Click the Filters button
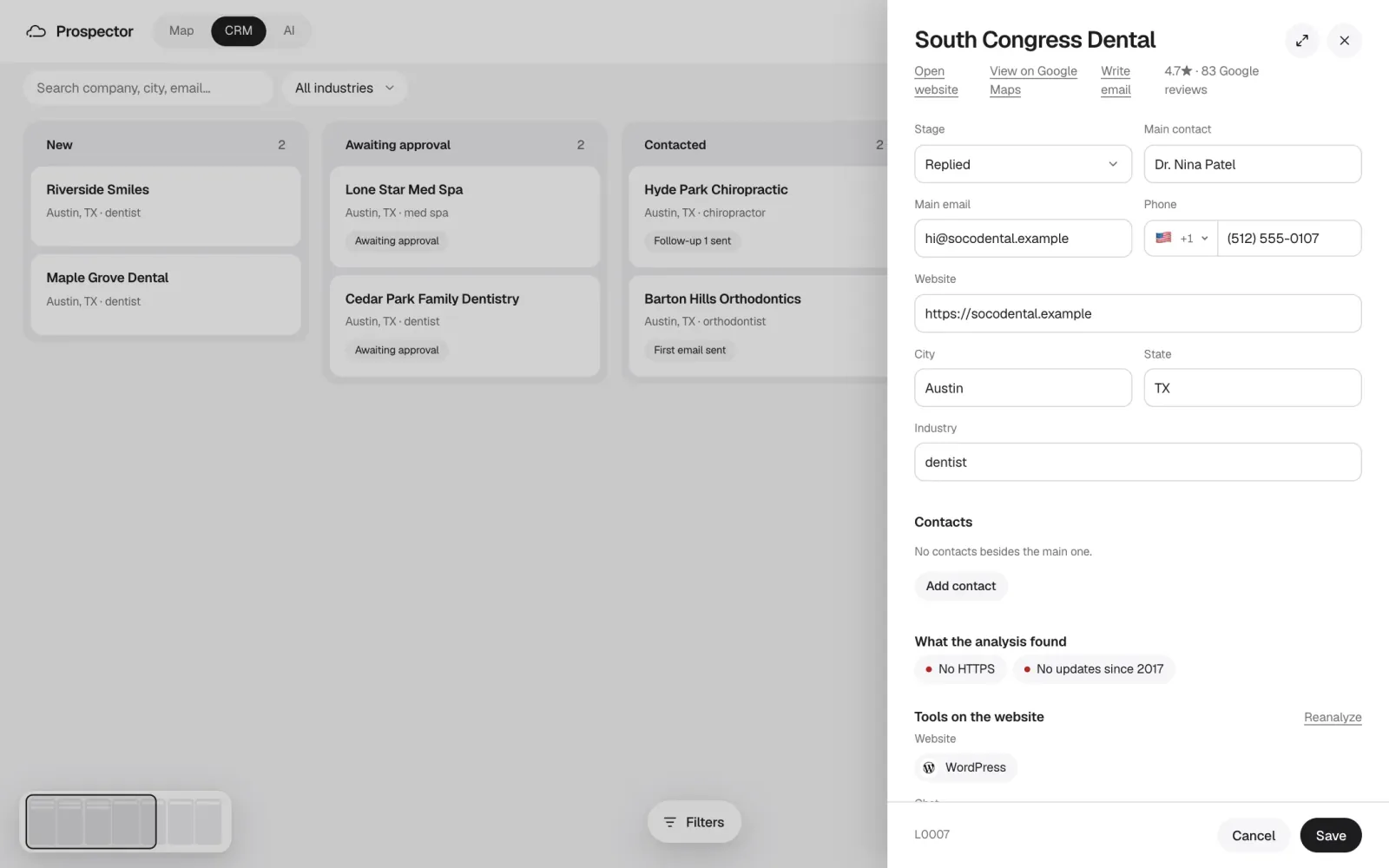1389x868 pixels. pos(694,822)
